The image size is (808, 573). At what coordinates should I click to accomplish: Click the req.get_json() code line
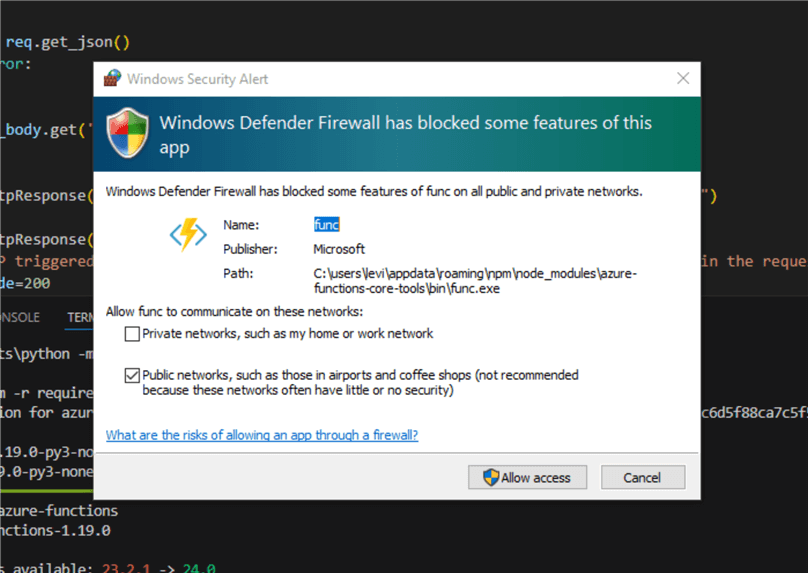tap(68, 42)
